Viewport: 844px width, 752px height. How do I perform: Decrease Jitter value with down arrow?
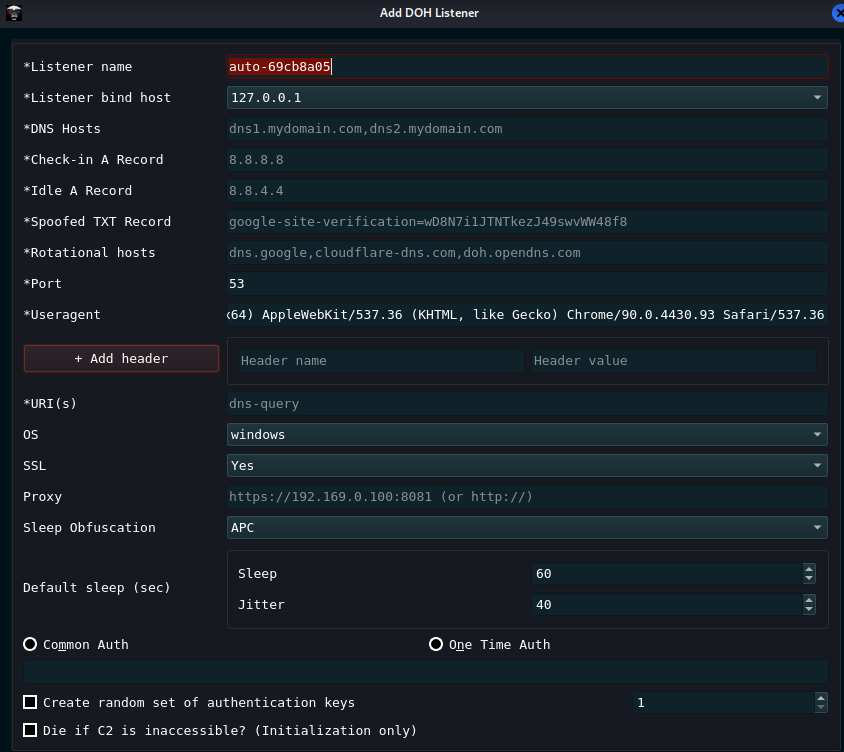[x=809, y=610]
